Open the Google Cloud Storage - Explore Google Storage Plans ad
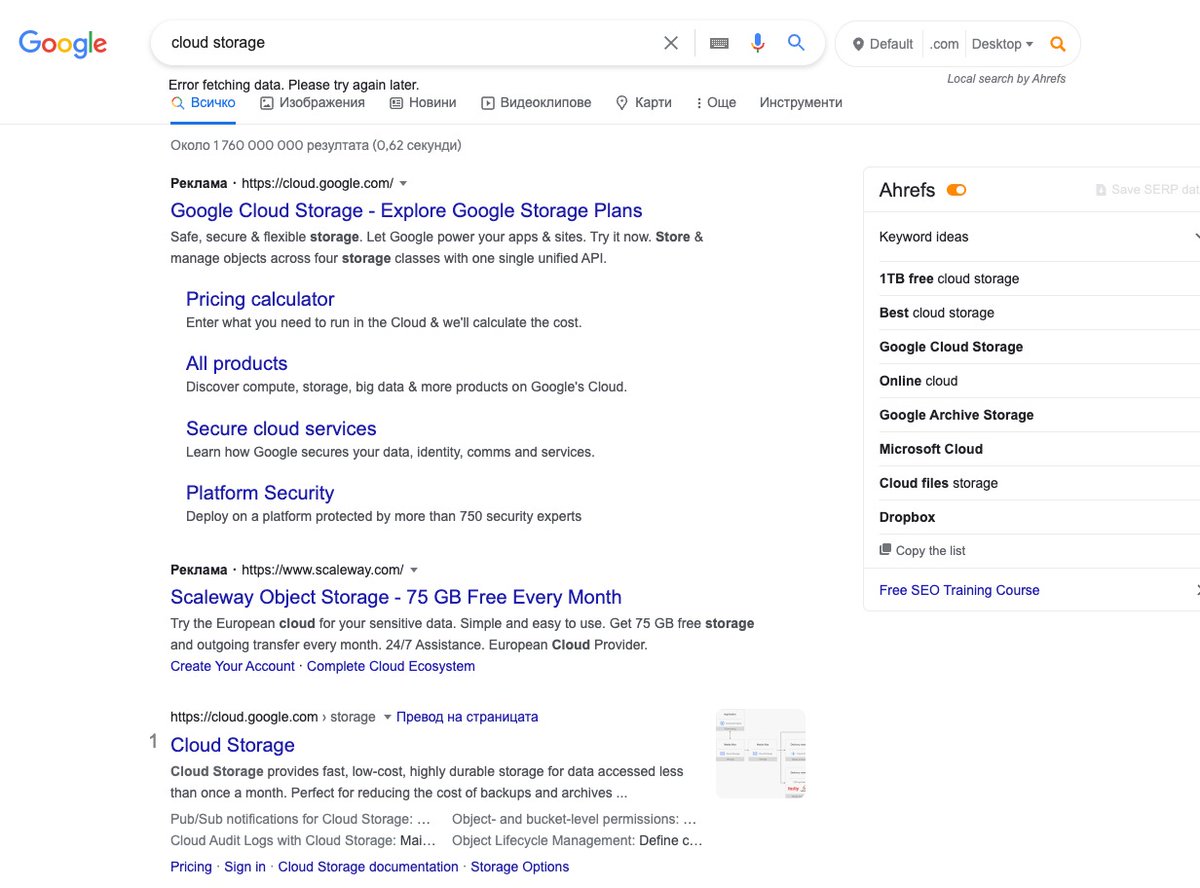The image size is (1200, 888). pyautogui.click(x=406, y=211)
